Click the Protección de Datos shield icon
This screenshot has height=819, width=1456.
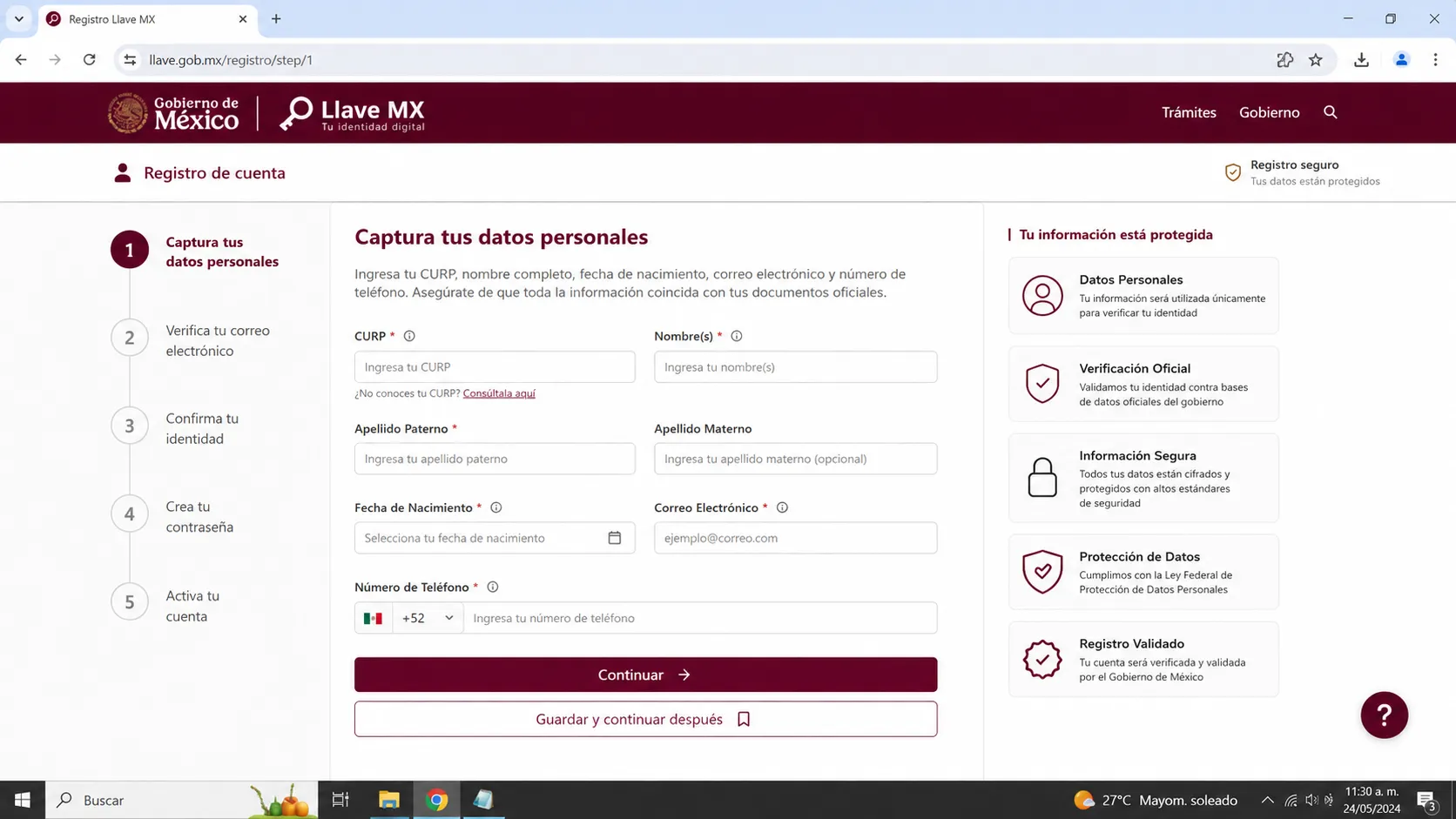point(1042,572)
